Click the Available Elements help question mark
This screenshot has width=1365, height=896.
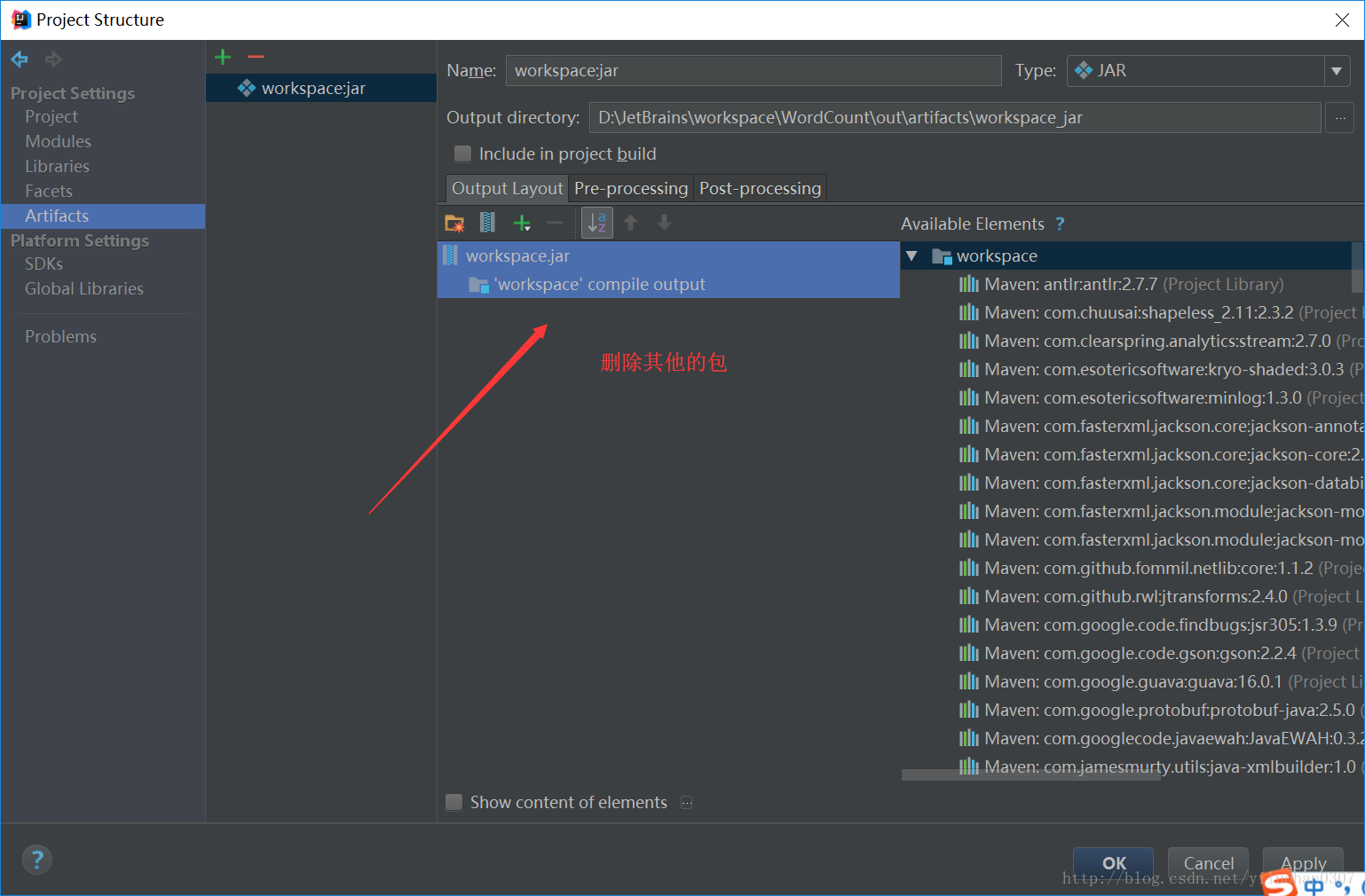coord(1060,224)
